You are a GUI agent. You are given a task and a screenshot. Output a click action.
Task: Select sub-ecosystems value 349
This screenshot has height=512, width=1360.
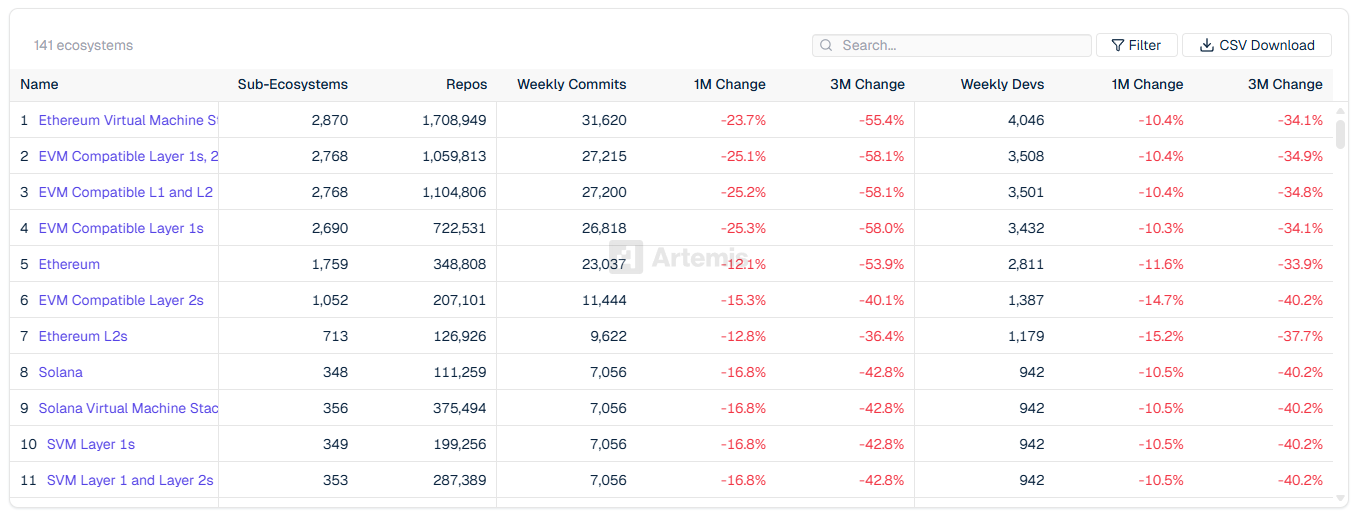click(x=336, y=444)
